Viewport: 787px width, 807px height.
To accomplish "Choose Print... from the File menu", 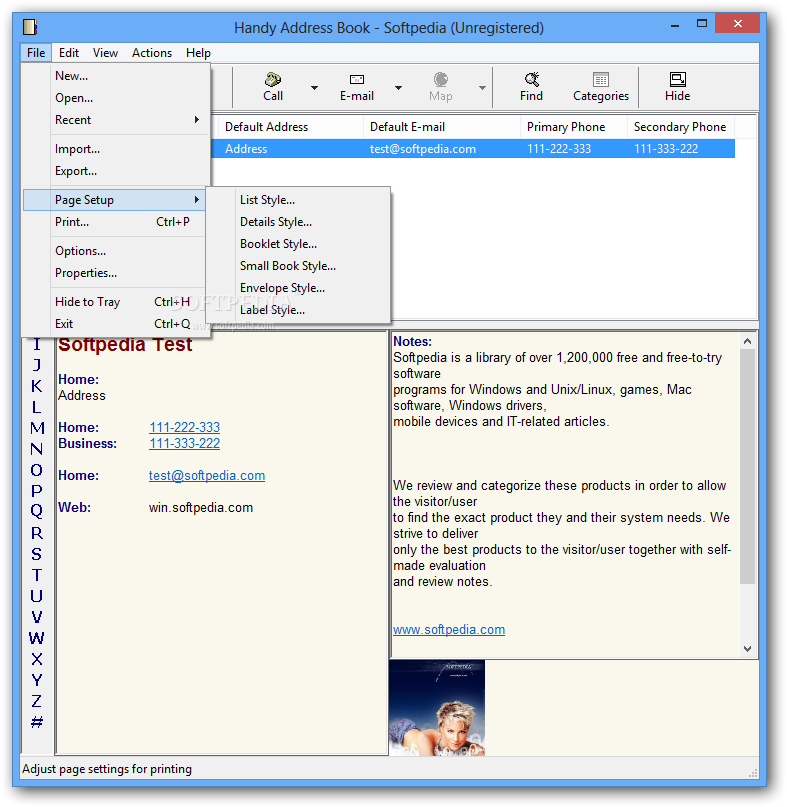I will [115, 222].
